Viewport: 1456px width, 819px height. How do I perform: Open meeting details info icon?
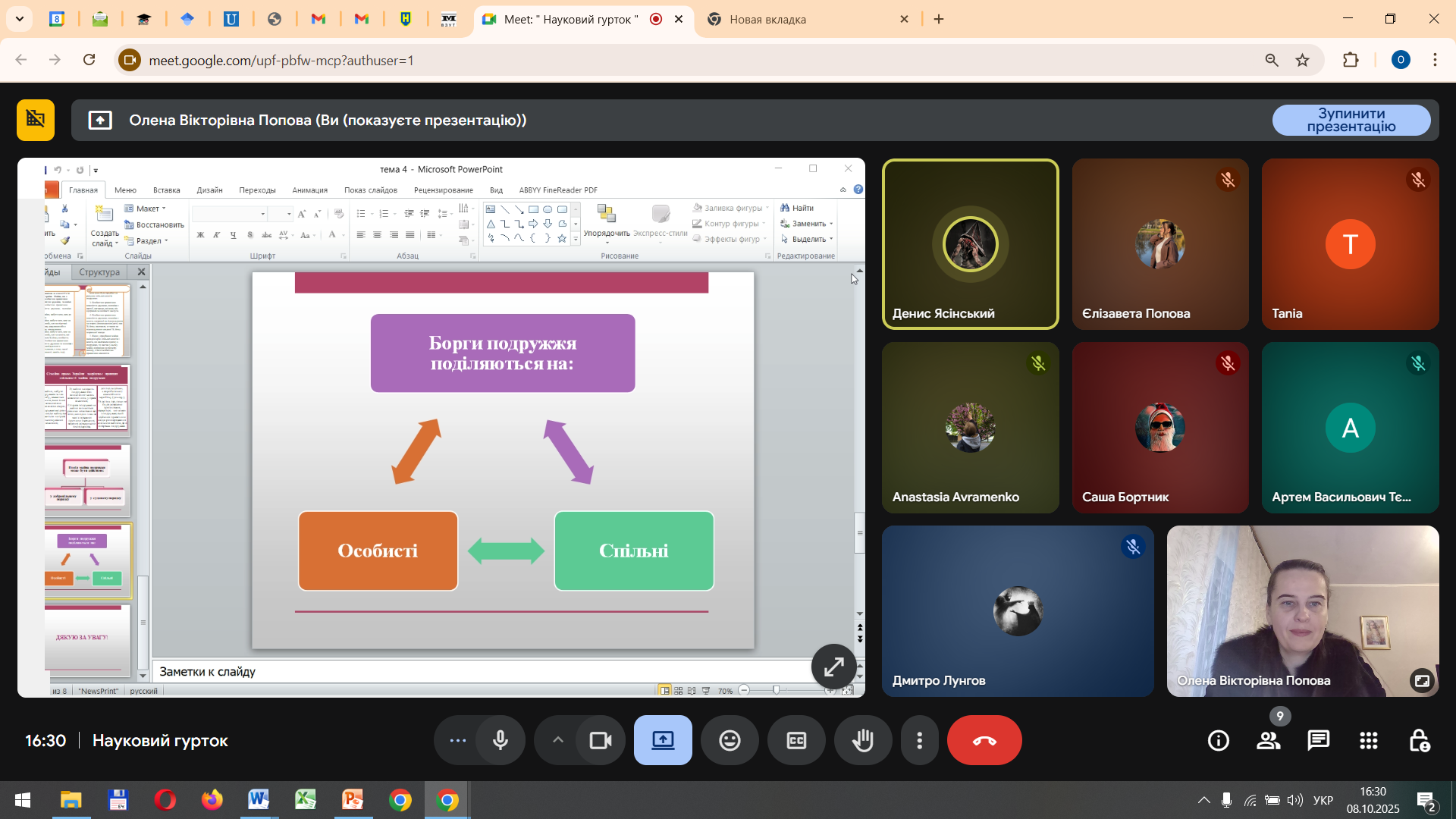click(1219, 741)
